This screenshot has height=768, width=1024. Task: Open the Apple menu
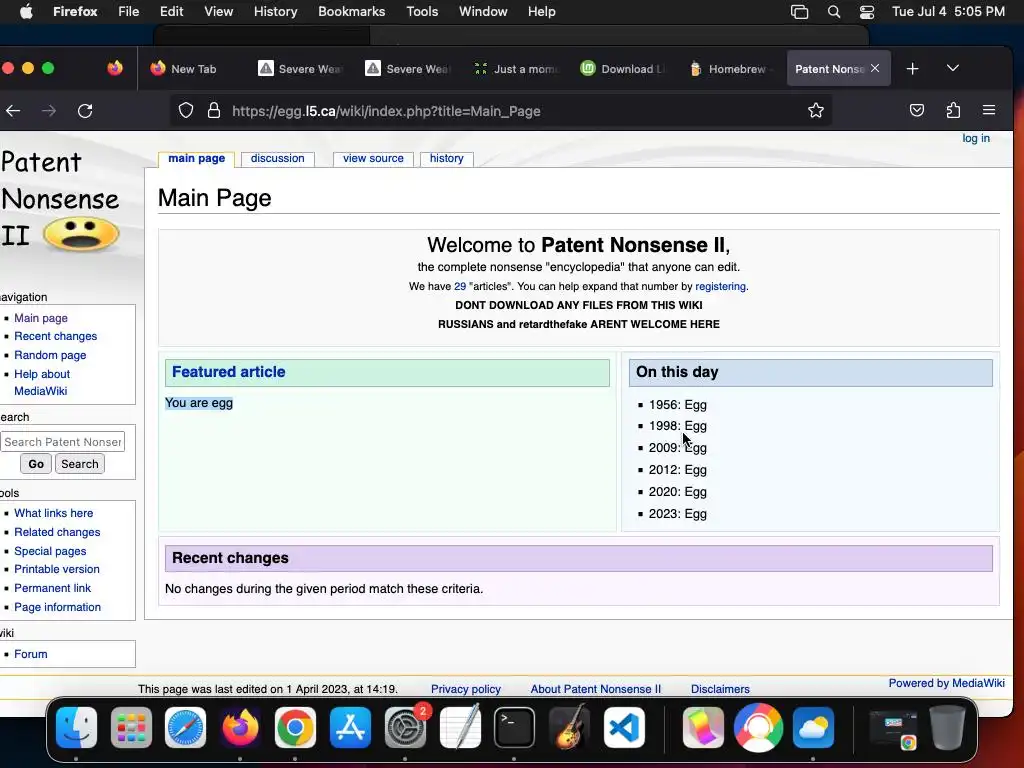(x=26, y=12)
